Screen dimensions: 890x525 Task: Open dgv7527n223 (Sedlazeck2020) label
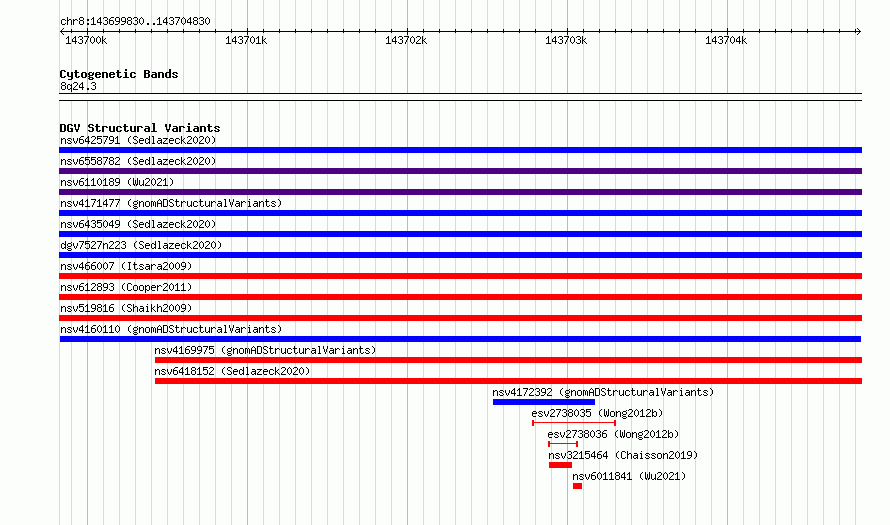(x=141, y=245)
